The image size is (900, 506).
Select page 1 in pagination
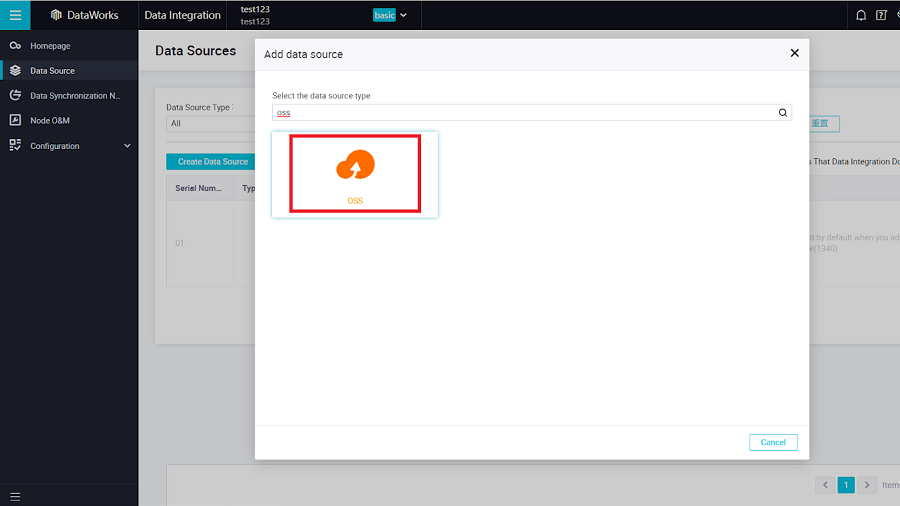tap(846, 485)
